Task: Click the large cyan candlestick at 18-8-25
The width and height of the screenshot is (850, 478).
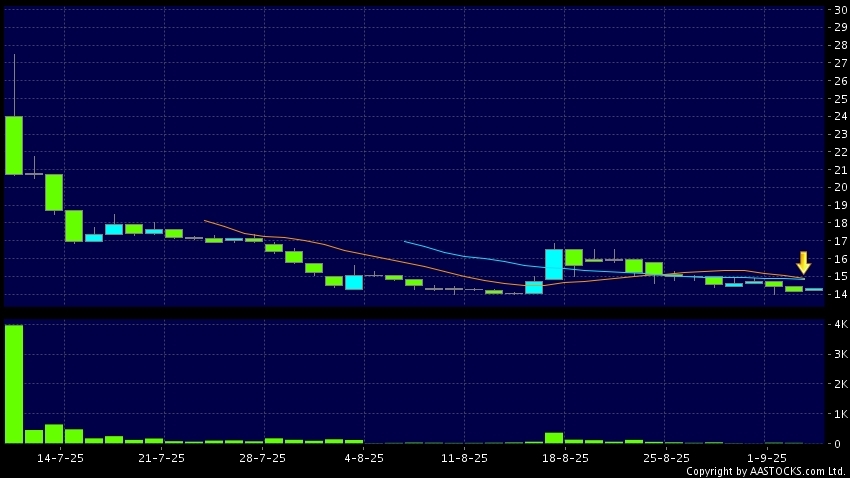Action: point(553,264)
